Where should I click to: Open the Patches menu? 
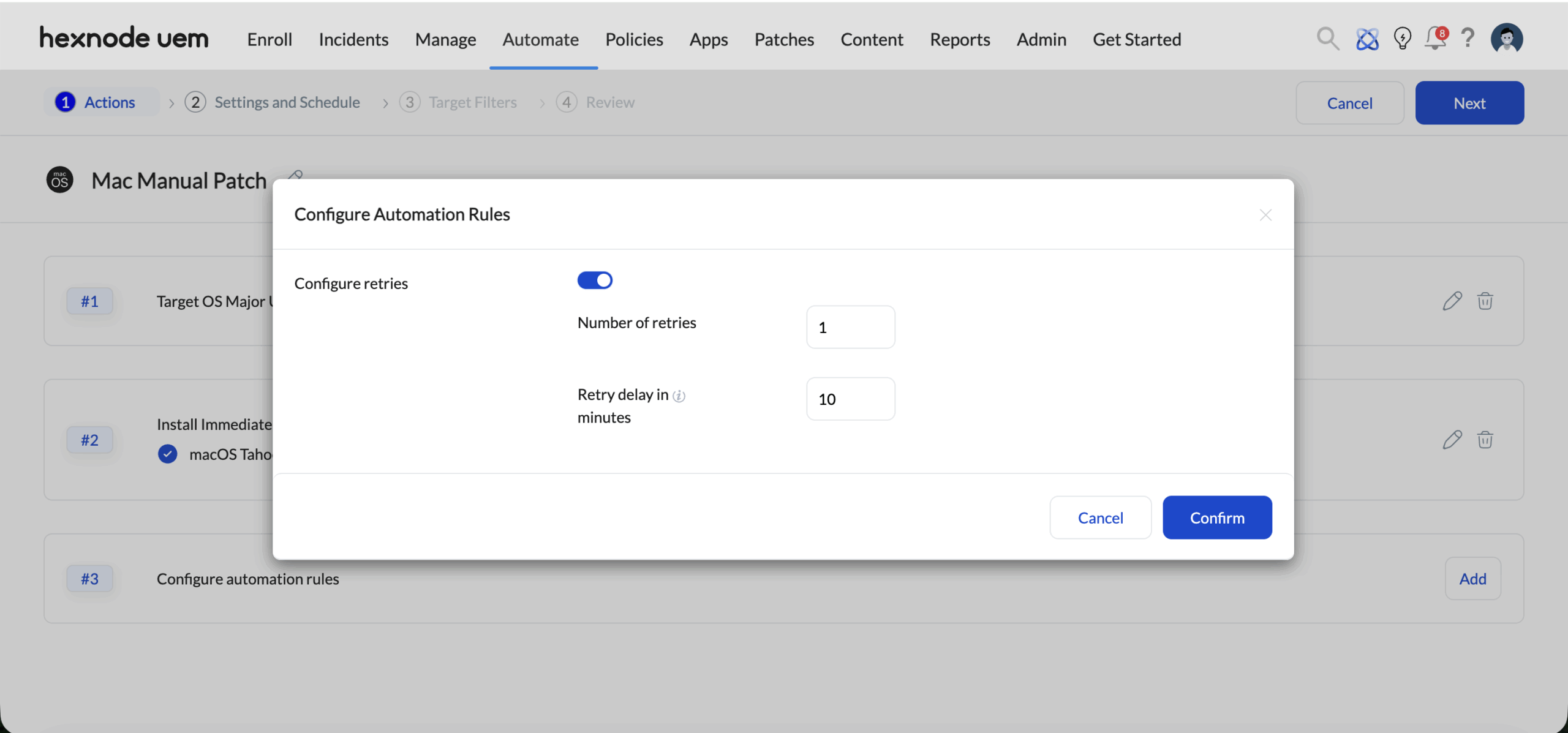(x=784, y=39)
